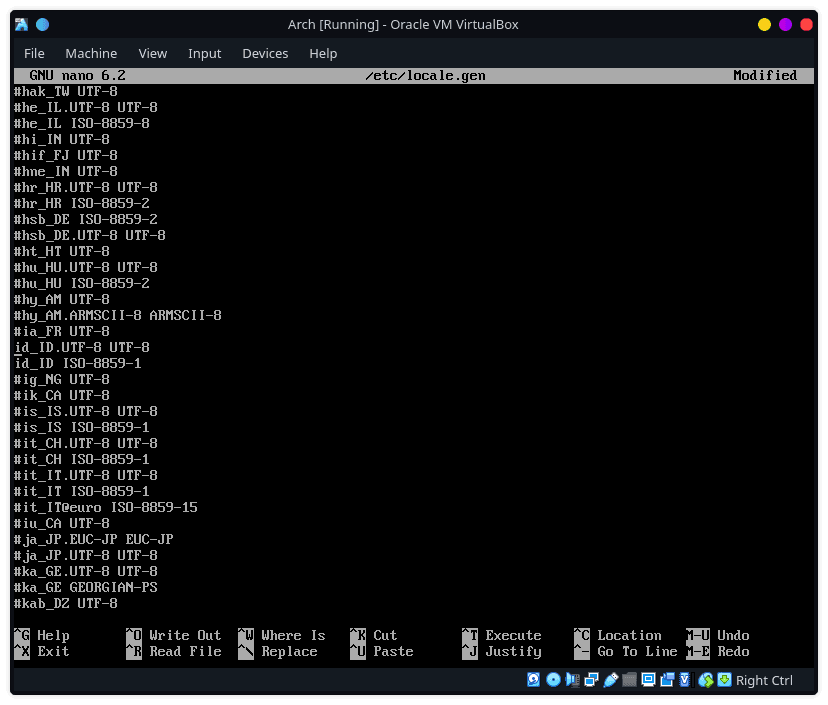Click the ^W Where Is shortcut
The image size is (828, 705).
(281, 635)
